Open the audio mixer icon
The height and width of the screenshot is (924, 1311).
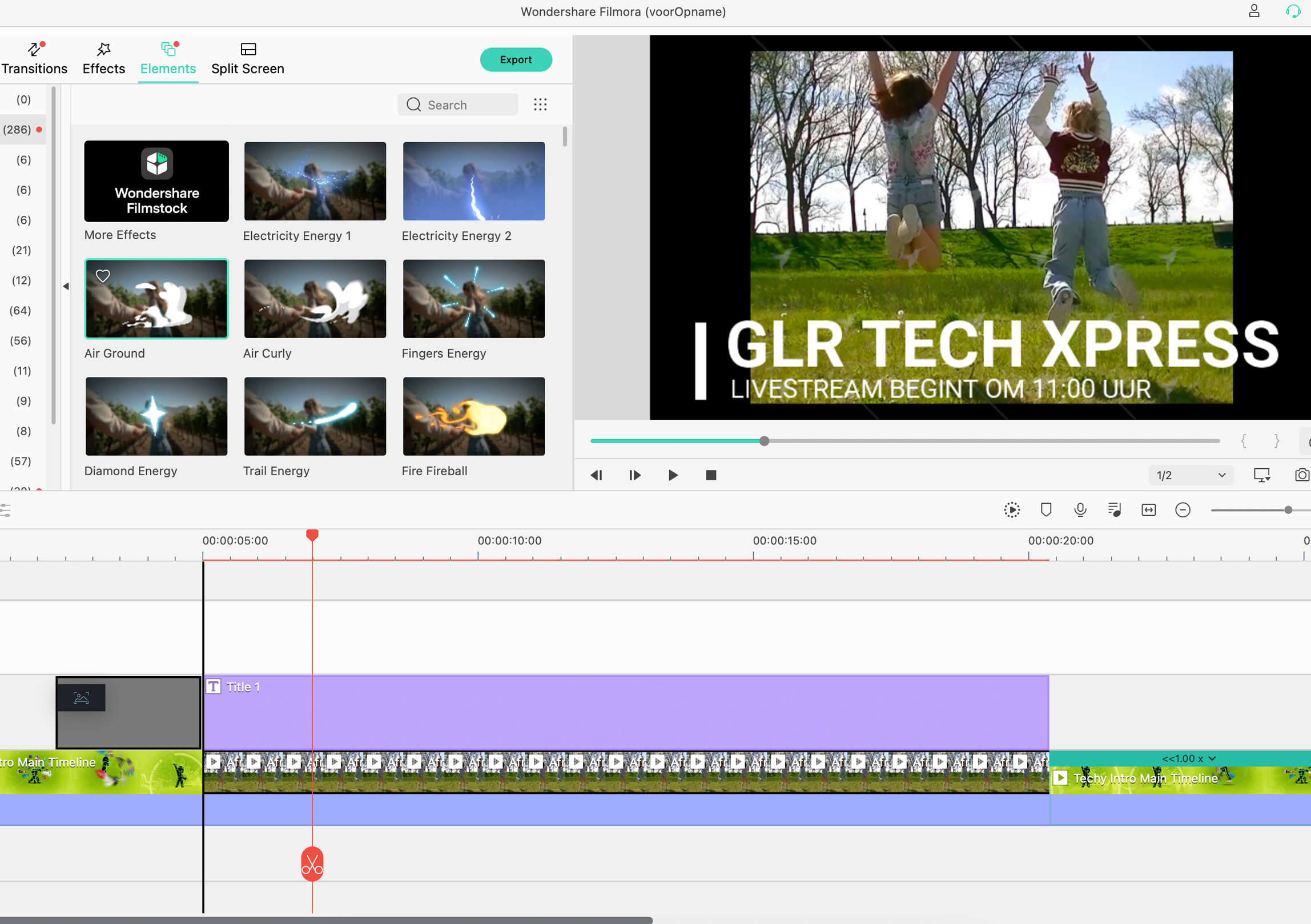click(x=1115, y=510)
